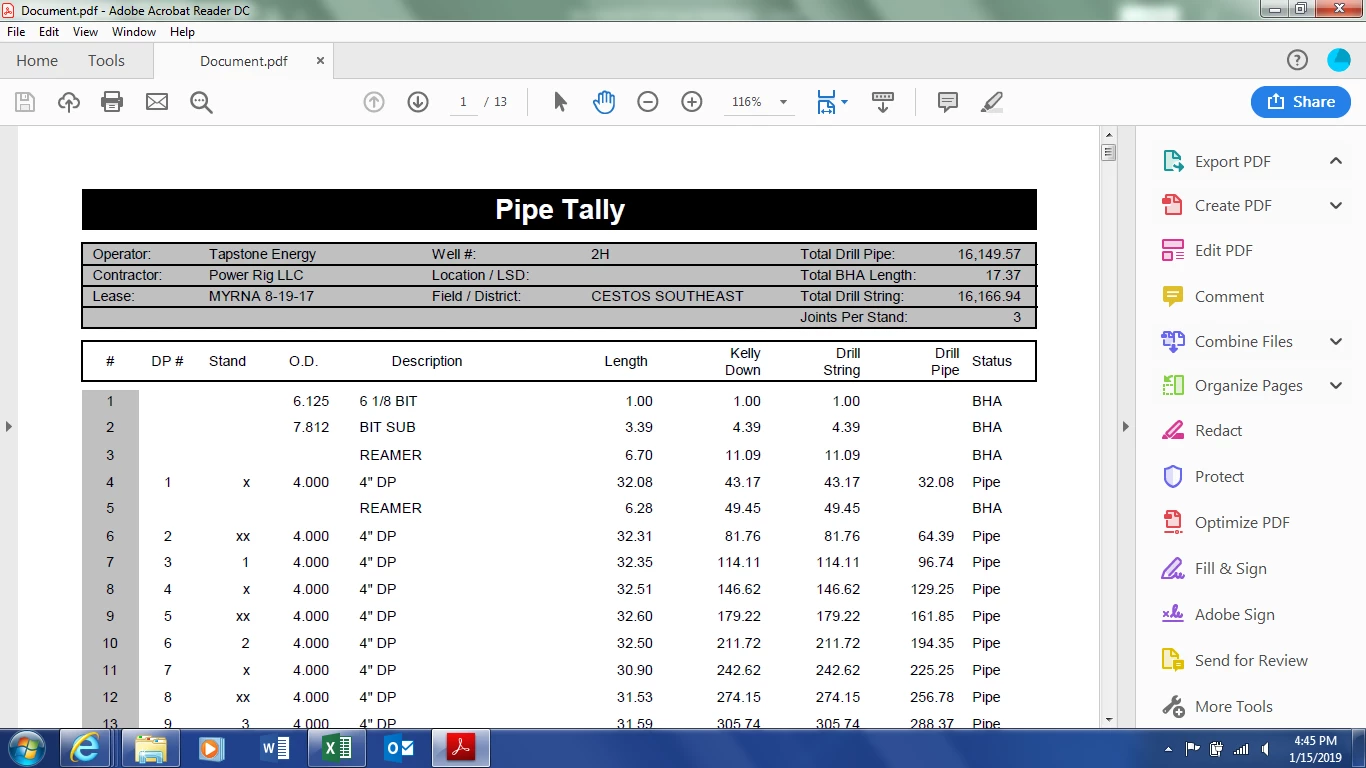Open Send for Review tool

coord(1250,661)
